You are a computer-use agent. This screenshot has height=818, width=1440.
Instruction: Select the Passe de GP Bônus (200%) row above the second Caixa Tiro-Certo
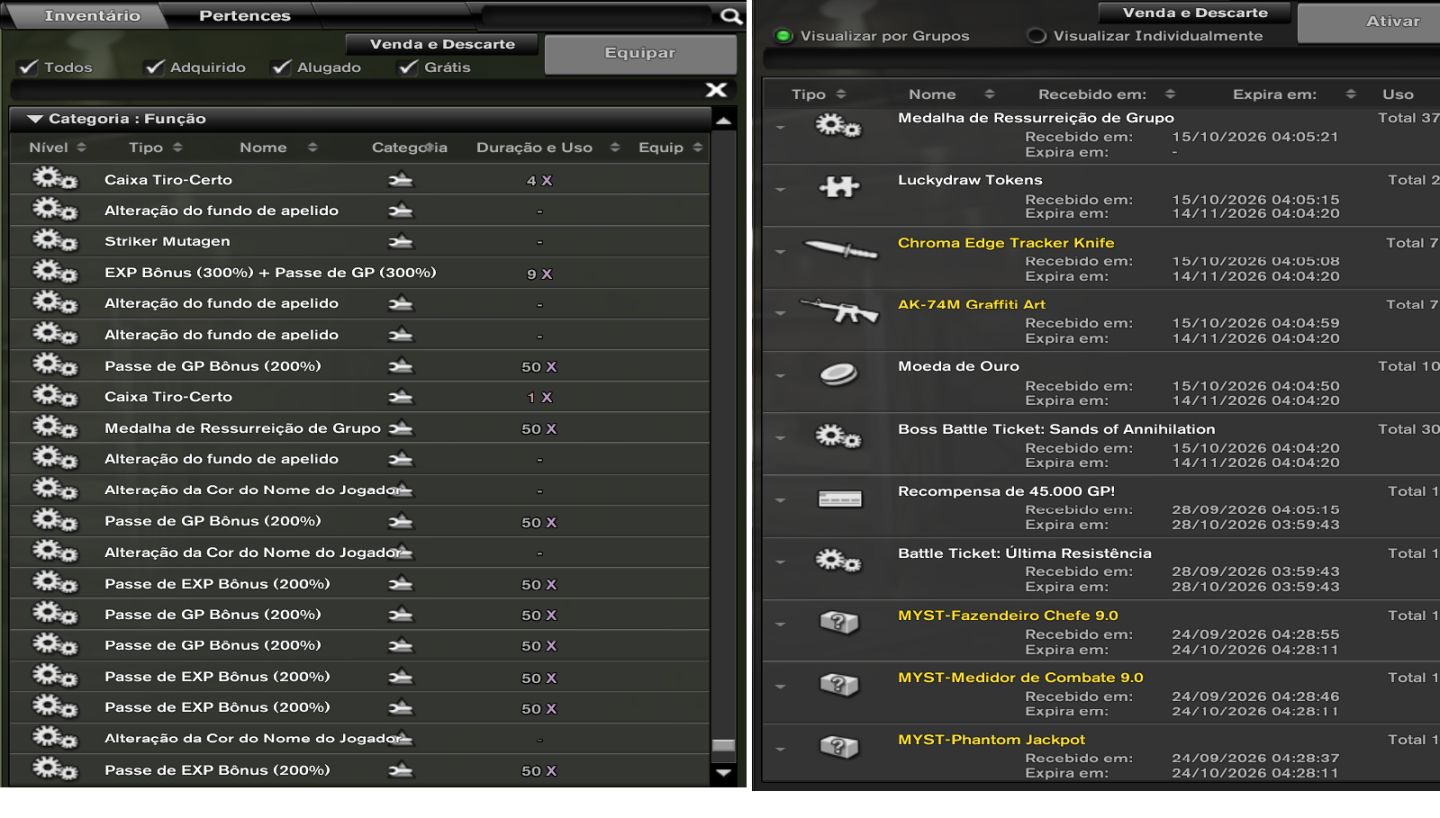tap(360, 366)
